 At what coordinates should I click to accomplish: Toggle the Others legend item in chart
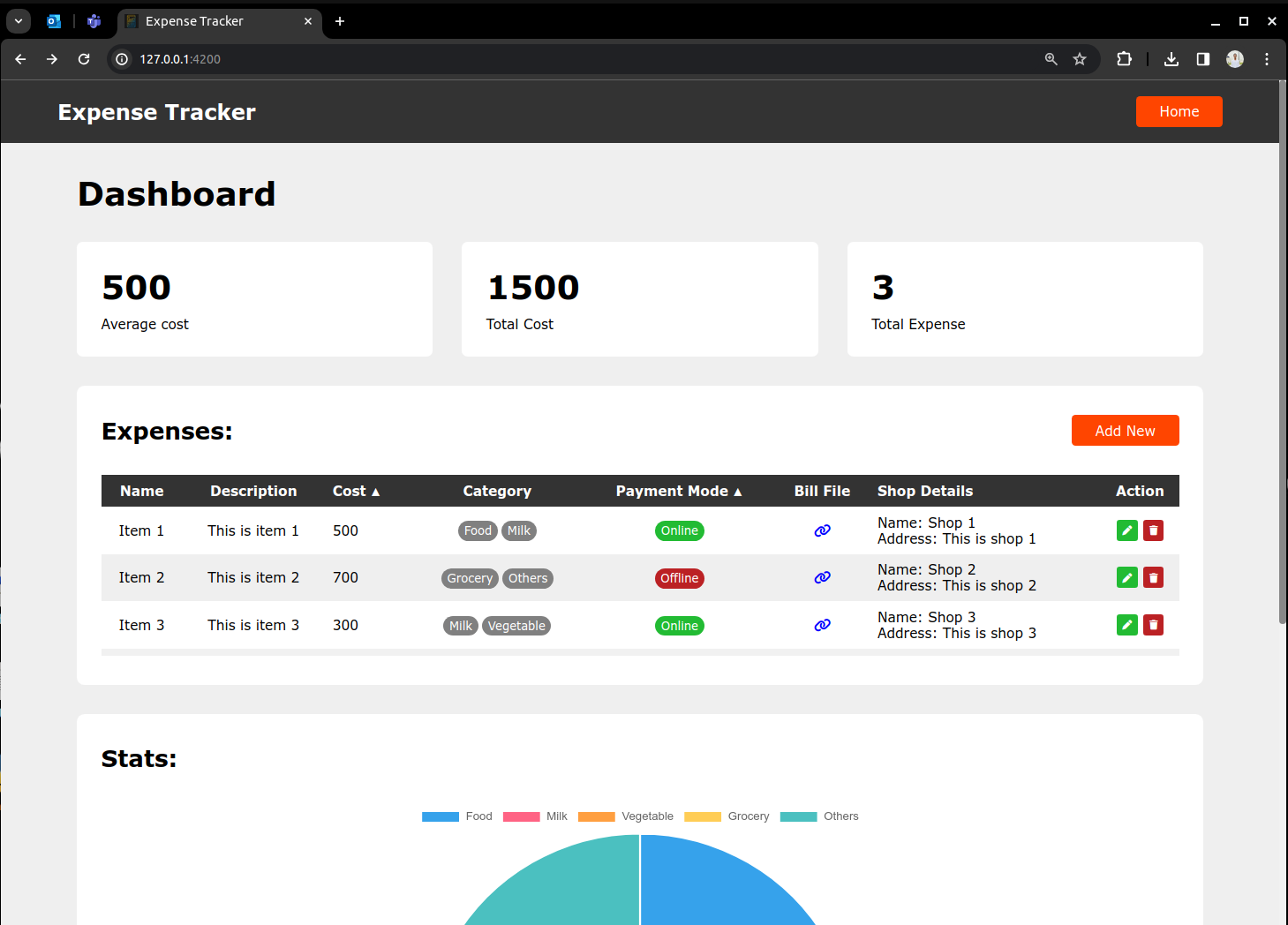tap(819, 816)
